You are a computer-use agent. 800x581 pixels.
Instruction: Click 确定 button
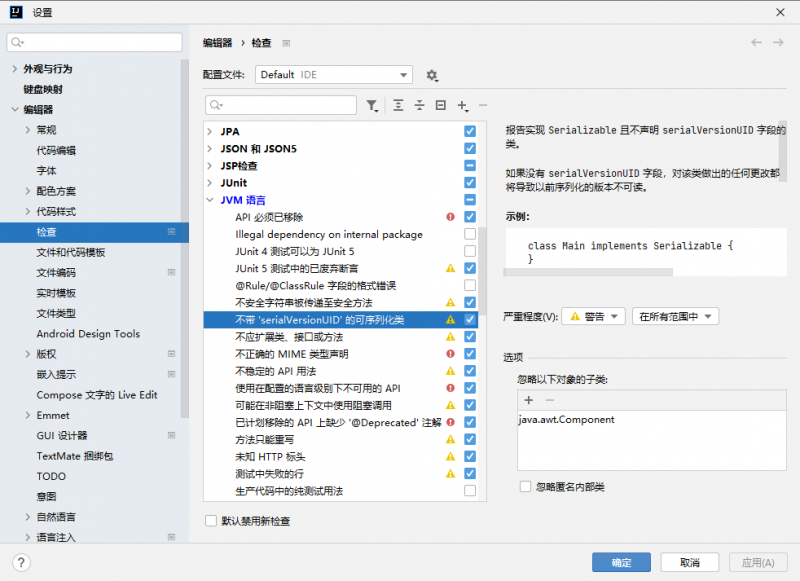(621, 563)
